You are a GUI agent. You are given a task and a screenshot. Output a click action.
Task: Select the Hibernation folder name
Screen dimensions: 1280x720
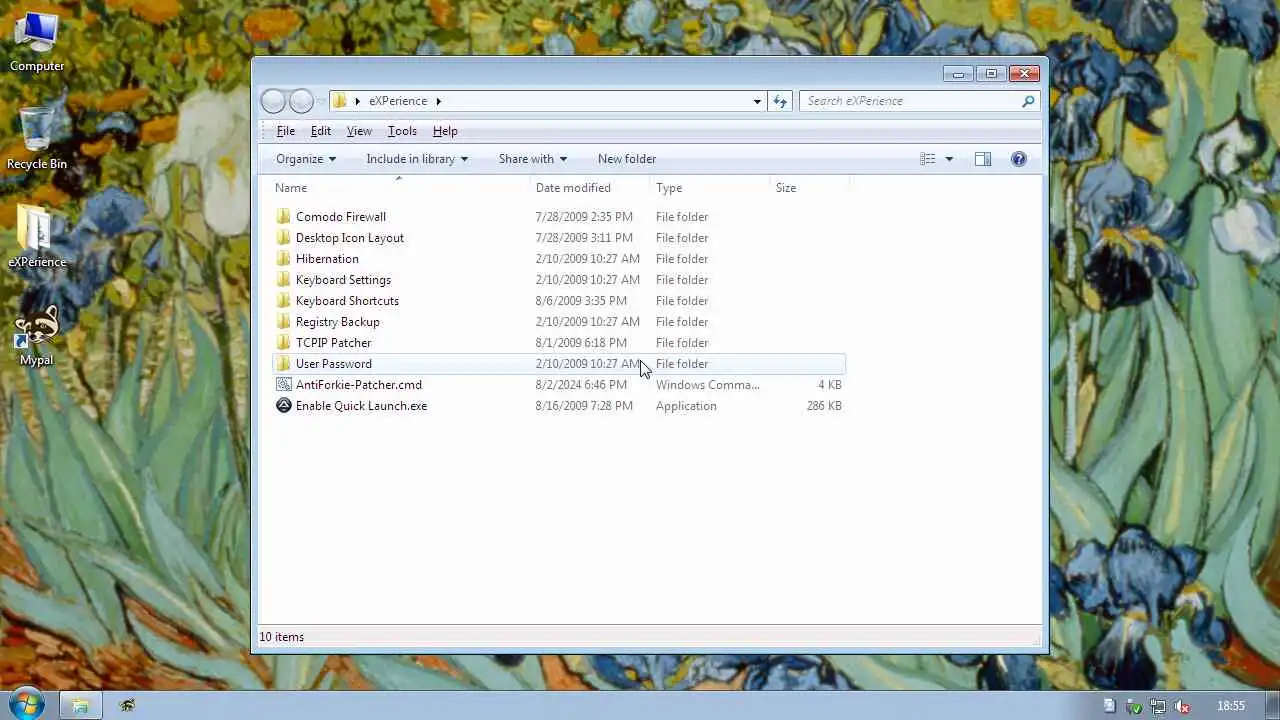327,259
